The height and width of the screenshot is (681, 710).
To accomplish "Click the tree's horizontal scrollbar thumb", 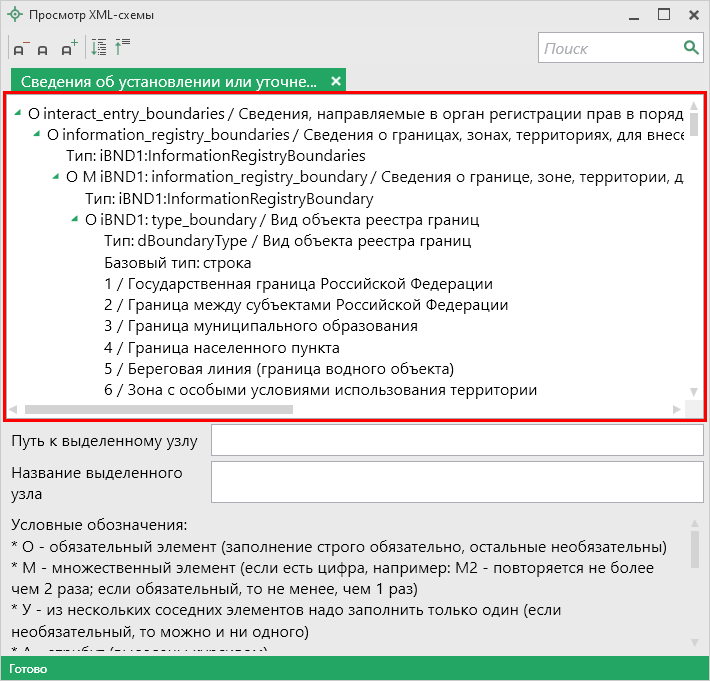I will pyautogui.click(x=158, y=409).
